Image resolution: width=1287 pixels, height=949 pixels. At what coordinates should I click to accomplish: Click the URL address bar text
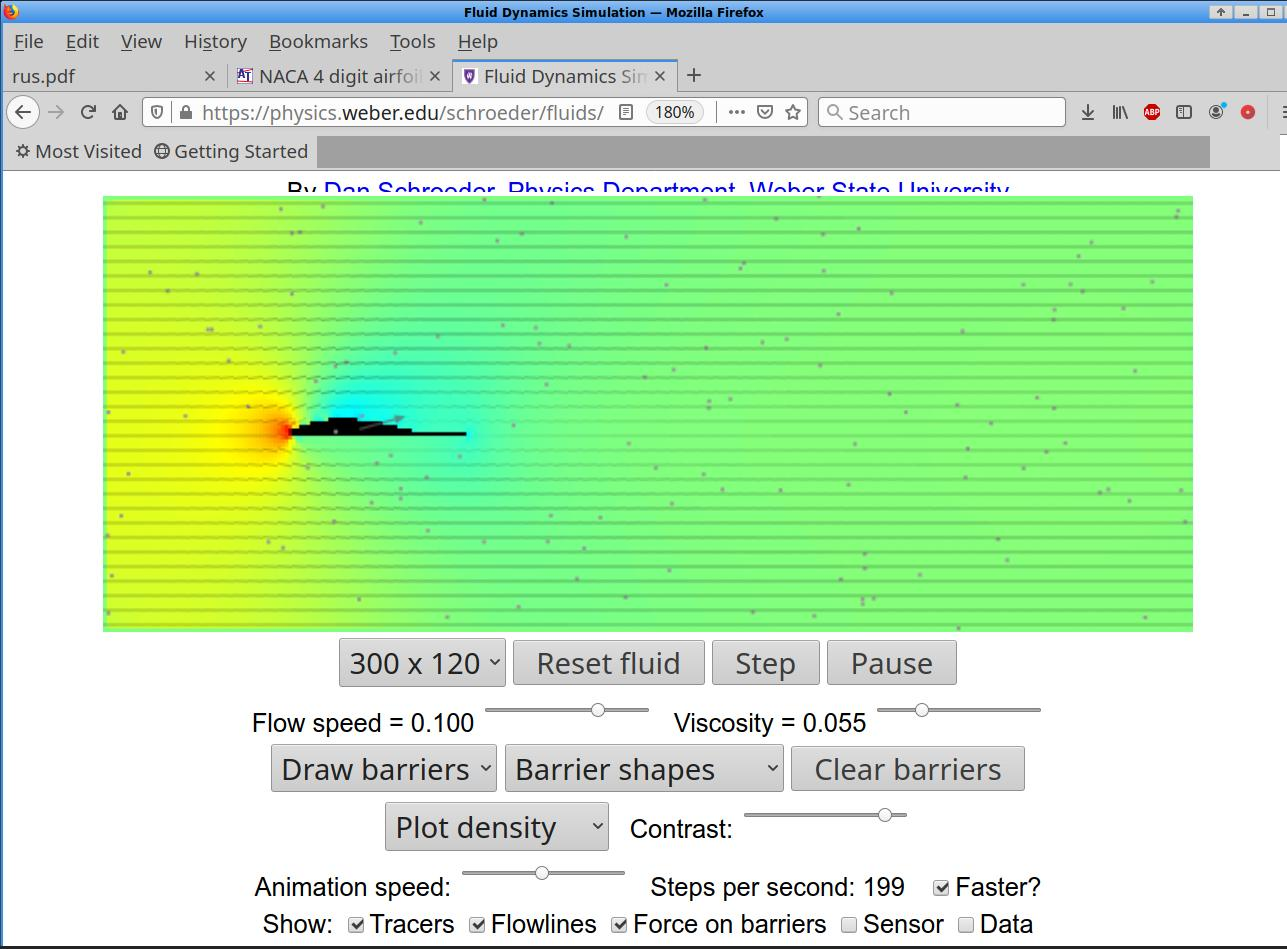point(402,112)
